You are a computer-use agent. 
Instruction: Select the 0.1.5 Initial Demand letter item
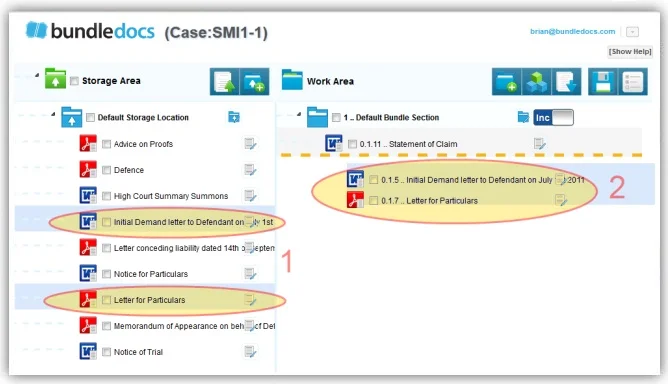tap(483, 180)
